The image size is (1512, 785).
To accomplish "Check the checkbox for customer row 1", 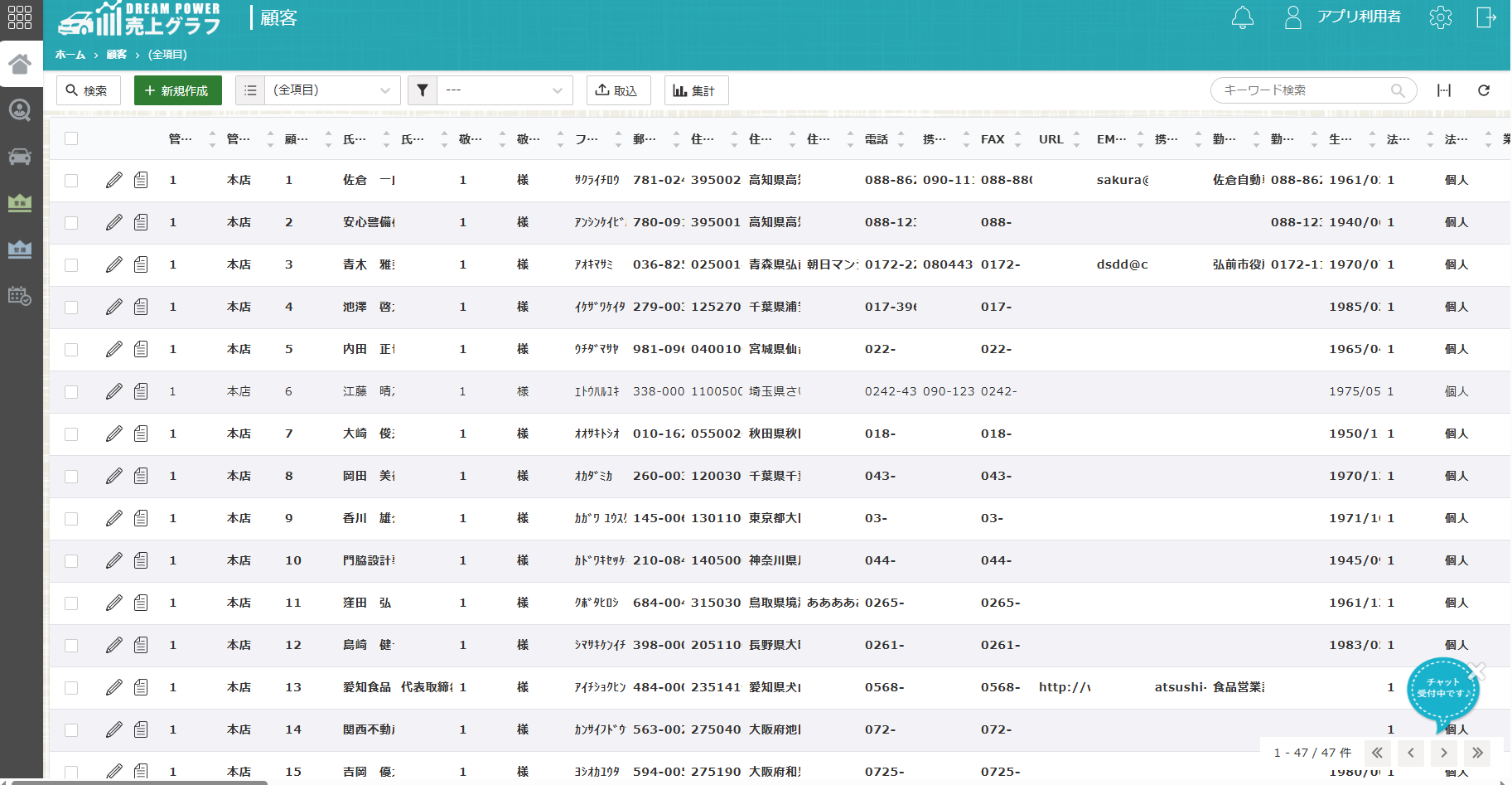I will (71, 180).
